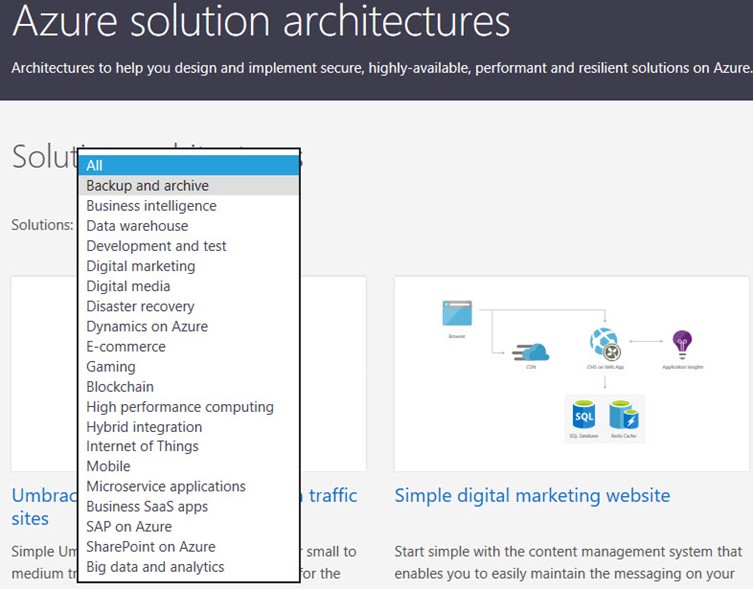This screenshot has width=753, height=589.
Task: Select 'Big data and analytics' entry
Action: tap(189, 567)
